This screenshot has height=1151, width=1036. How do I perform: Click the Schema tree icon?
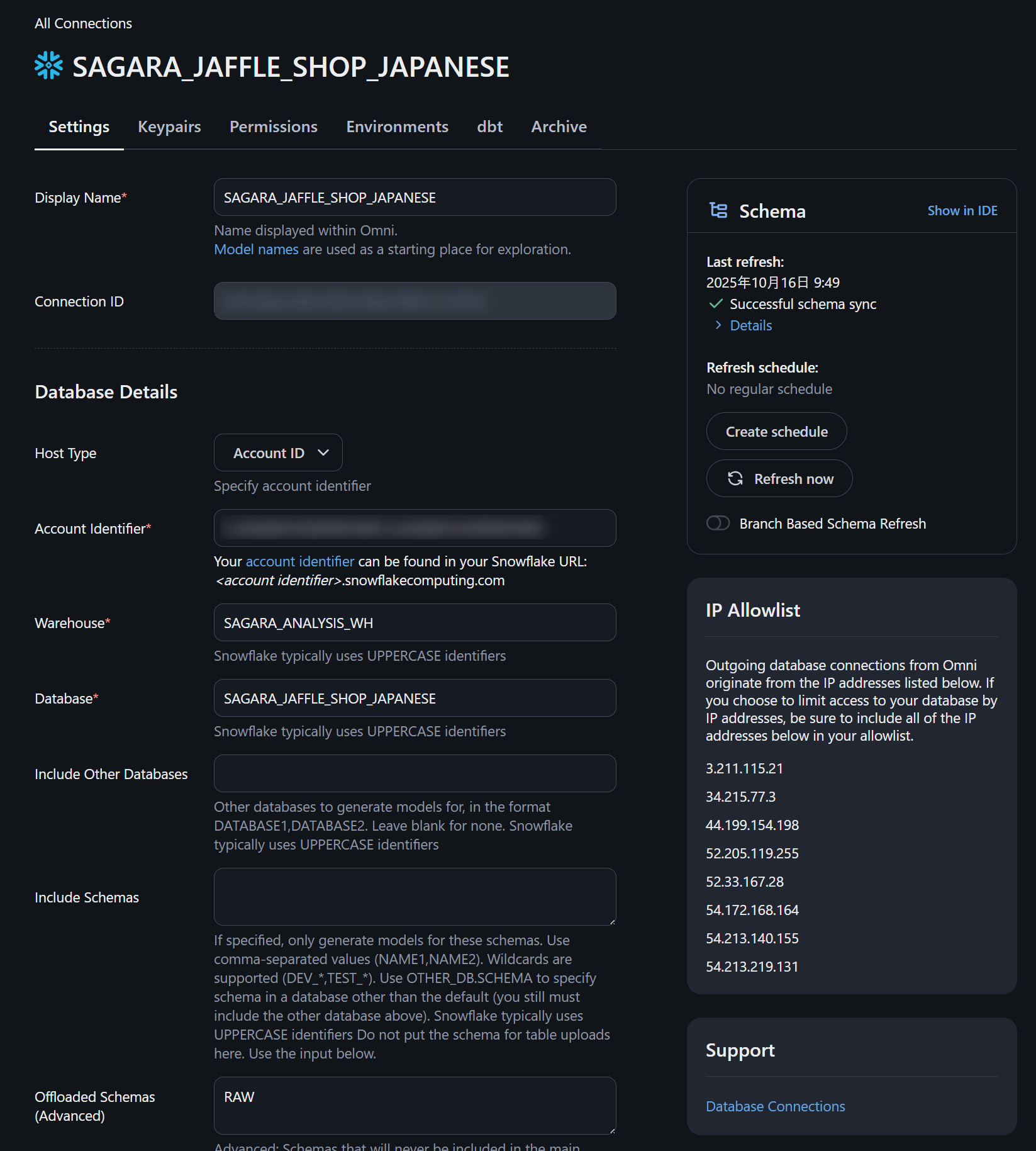718,210
